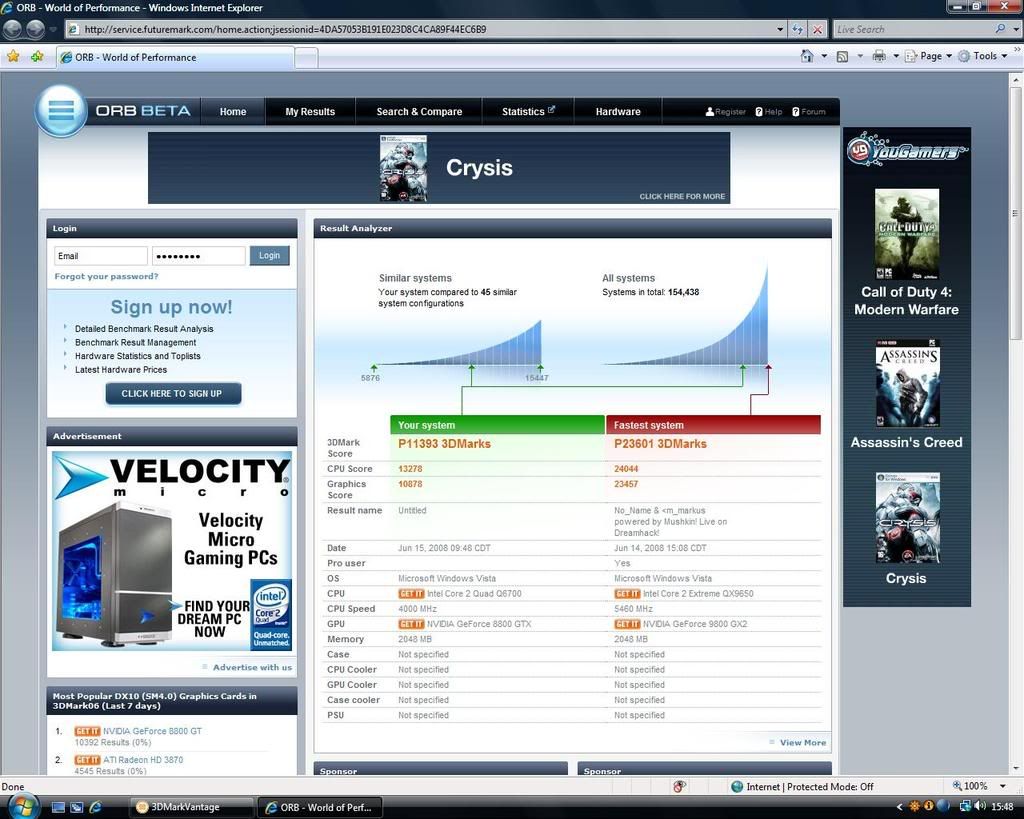Click GET IT badge beside GeForce 8800 GT
The image size is (1024, 819).
[x=88, y=731]
